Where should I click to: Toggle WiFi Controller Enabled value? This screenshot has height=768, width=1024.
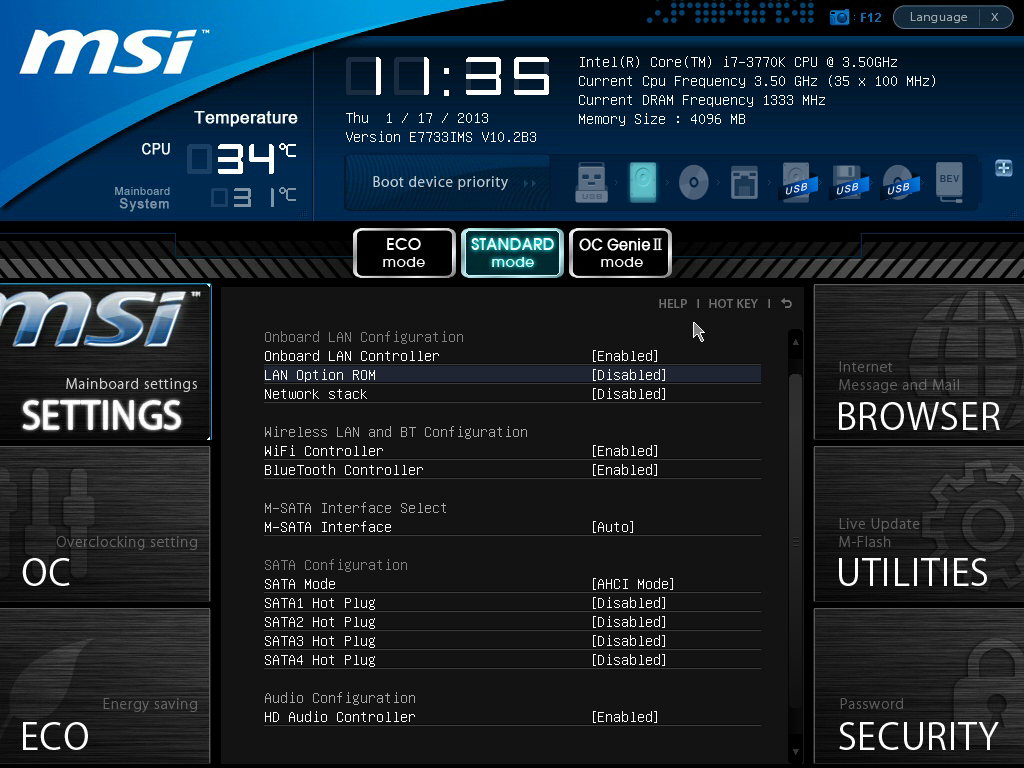click(x=625, y=451)
